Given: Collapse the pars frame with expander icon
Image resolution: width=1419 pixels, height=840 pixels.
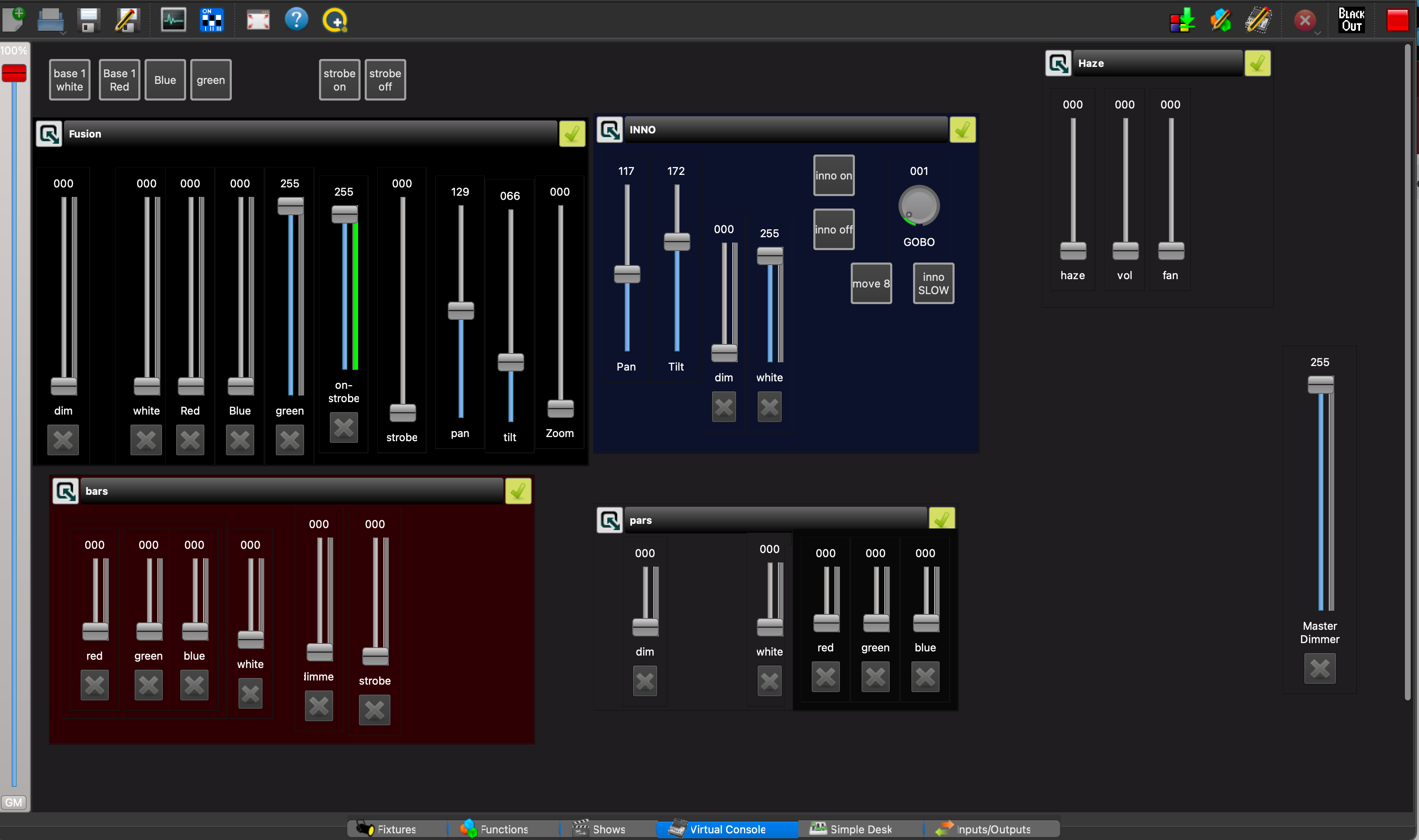Looking at the screenshot, I should 610,520.
